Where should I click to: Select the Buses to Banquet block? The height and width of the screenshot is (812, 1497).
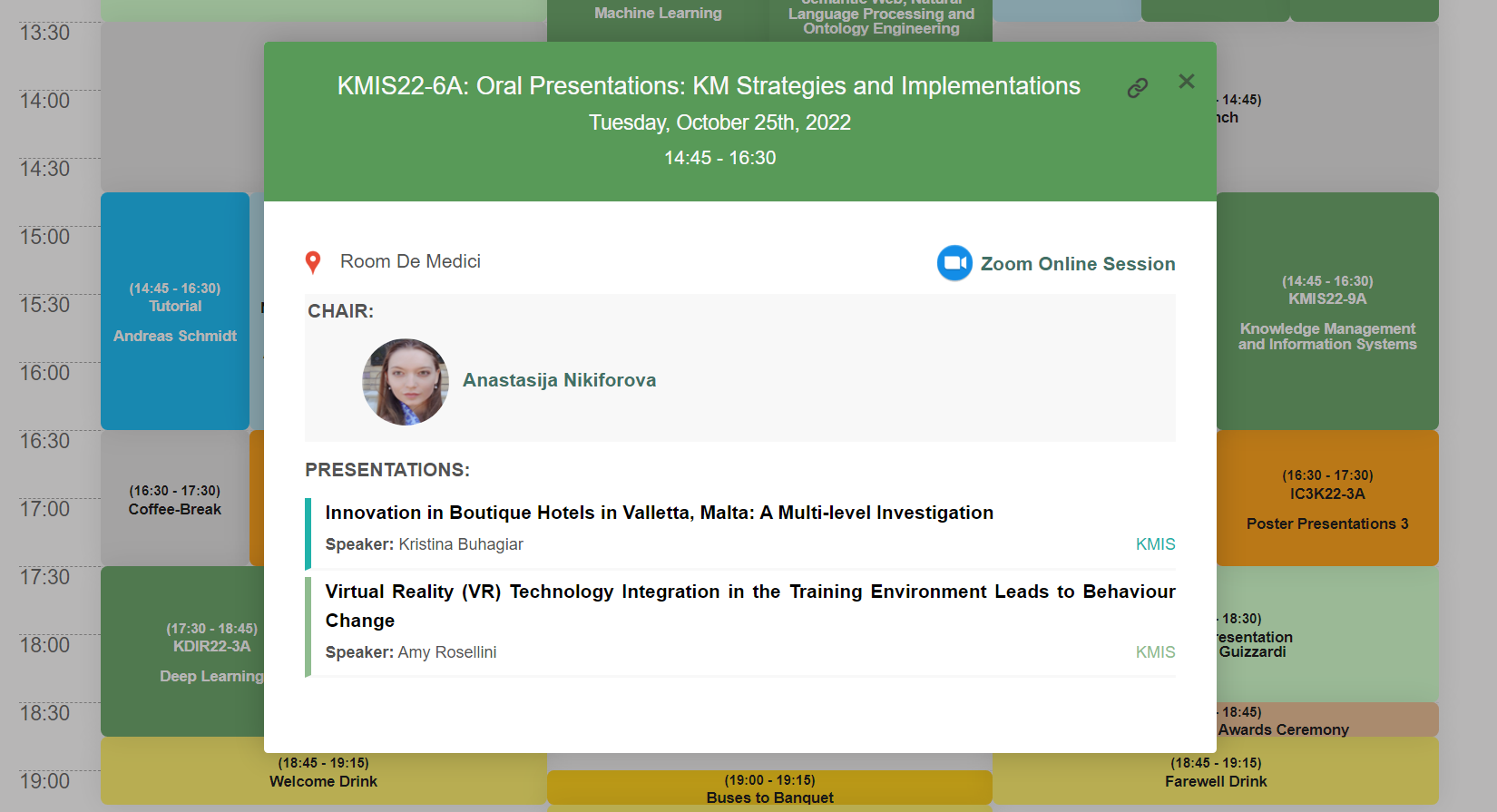[769, 788]
